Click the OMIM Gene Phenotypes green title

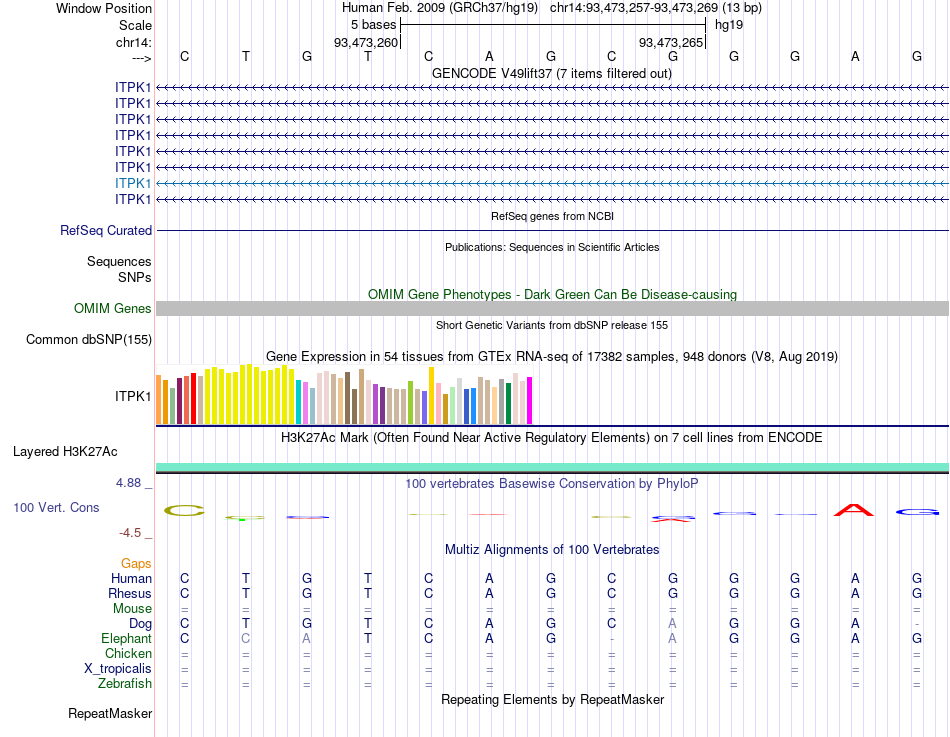point(553,295)
